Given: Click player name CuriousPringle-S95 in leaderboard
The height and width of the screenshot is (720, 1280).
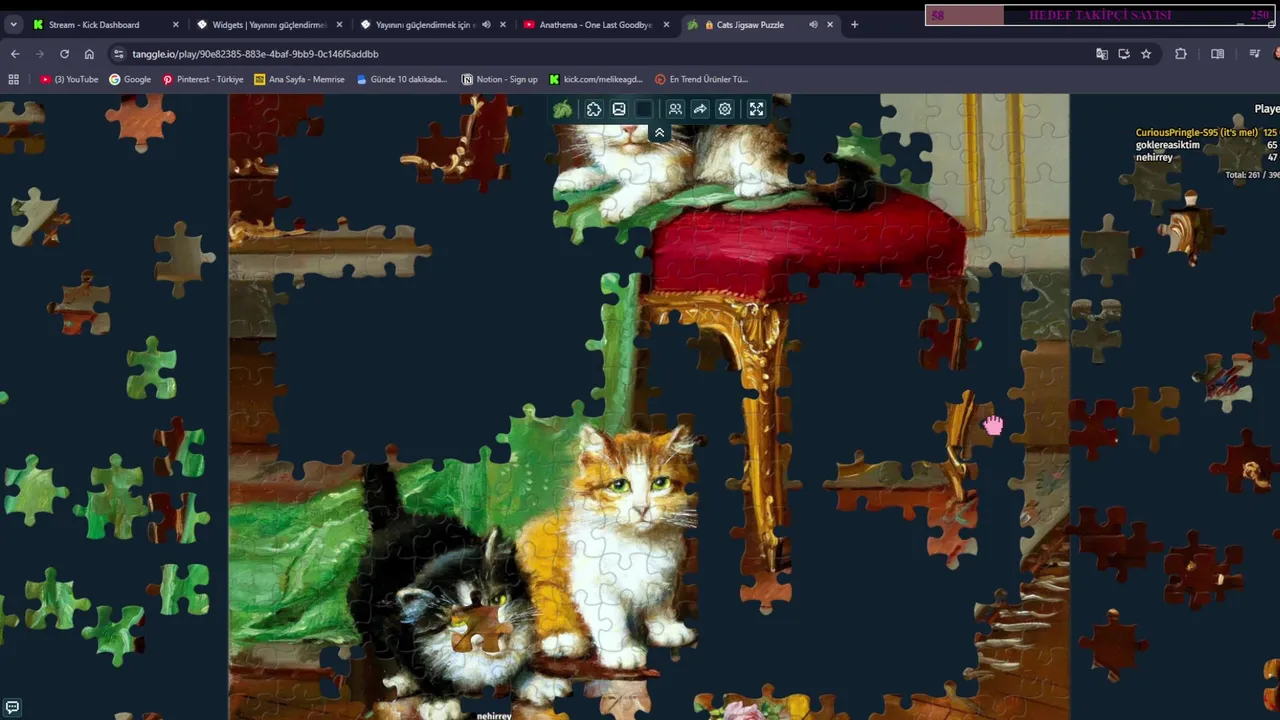Looking at the screenshot, I should point(1196,132).
